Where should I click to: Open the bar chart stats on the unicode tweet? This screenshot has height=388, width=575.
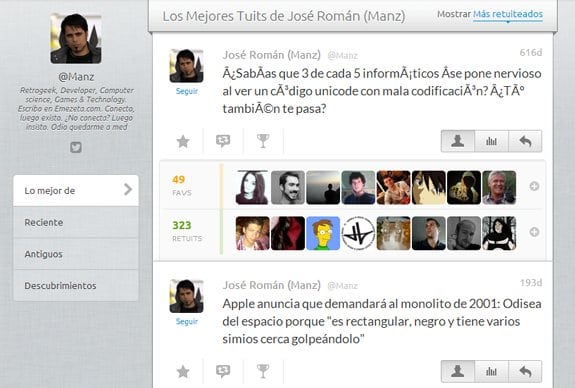pos(491,141)
